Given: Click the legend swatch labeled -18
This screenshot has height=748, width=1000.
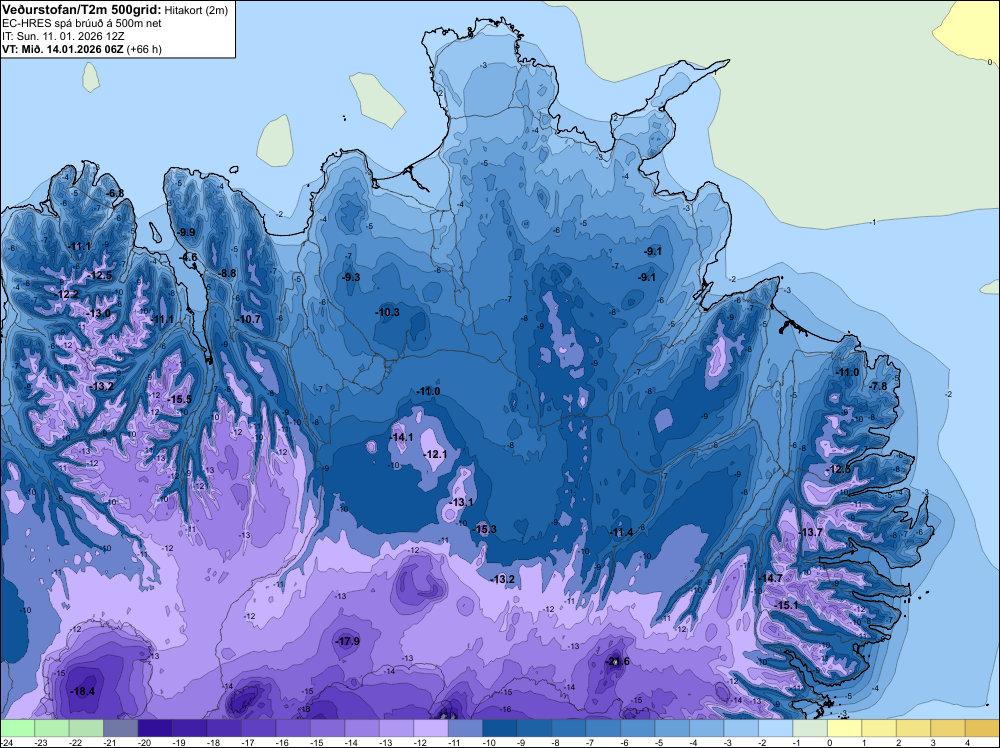Looking at the screenshot, I should coord(224,728).
